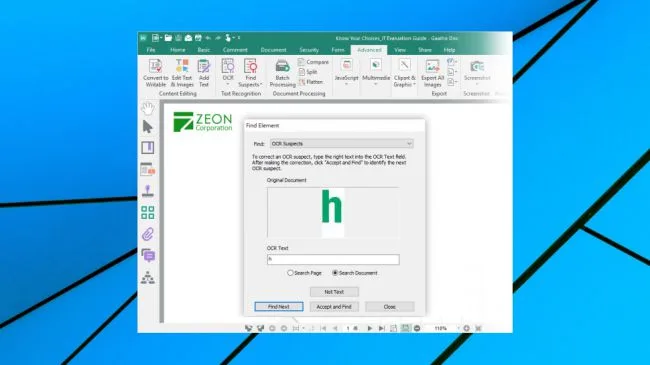
Task: Select the Hand tool in sidebar
Action: pyautogui.click(x=148, y=108)
